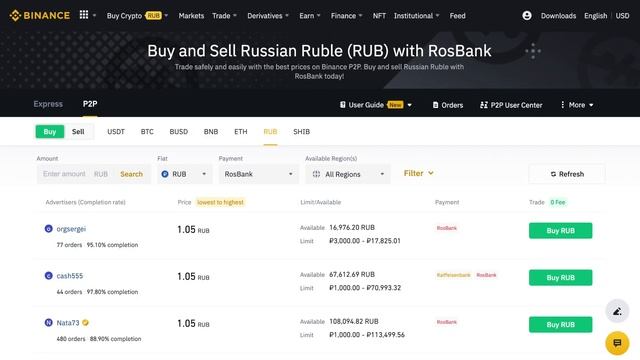This screenshot has width=640, height=360.
Task: Click the RosBank payment tag for orgsergei
Action: point(447,228)
